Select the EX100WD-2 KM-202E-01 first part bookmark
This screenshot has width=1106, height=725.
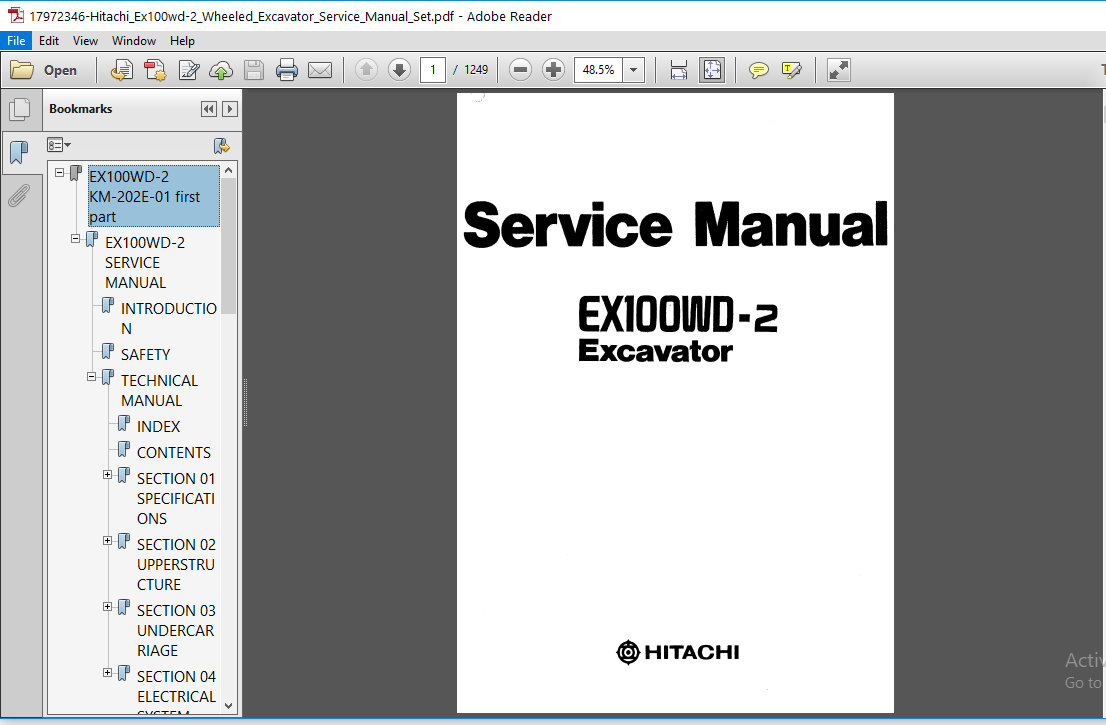coord(154,196)
